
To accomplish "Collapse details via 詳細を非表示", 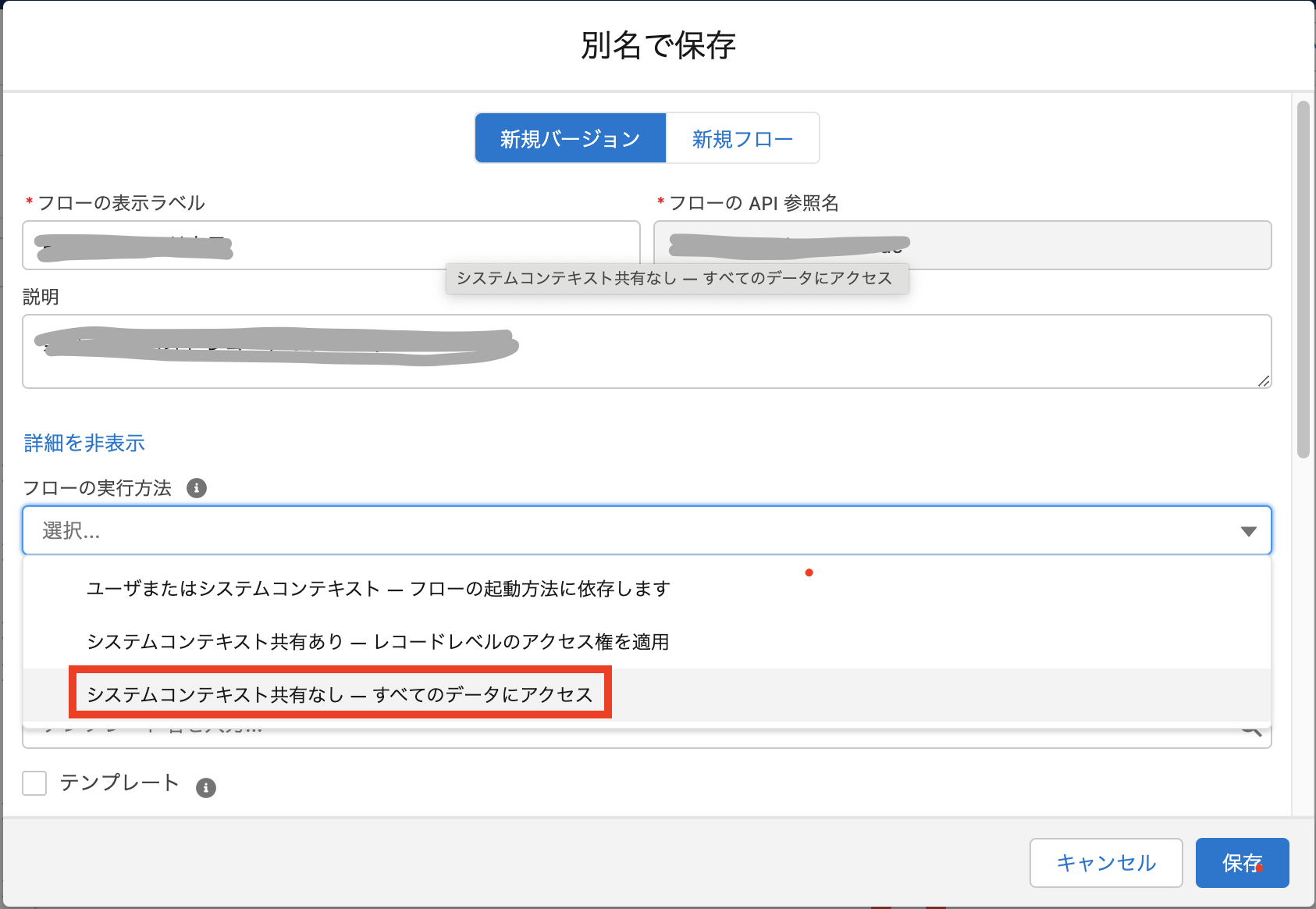I will click(84, 443).
